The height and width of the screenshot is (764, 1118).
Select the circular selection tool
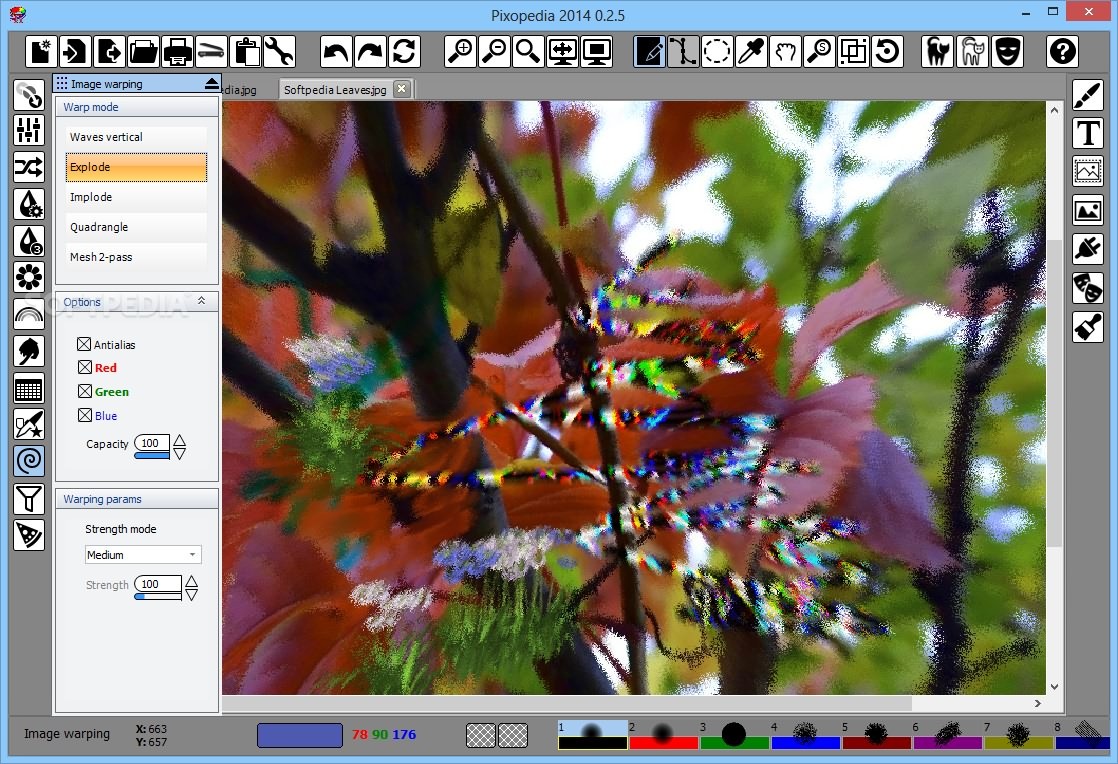[717, 51]
